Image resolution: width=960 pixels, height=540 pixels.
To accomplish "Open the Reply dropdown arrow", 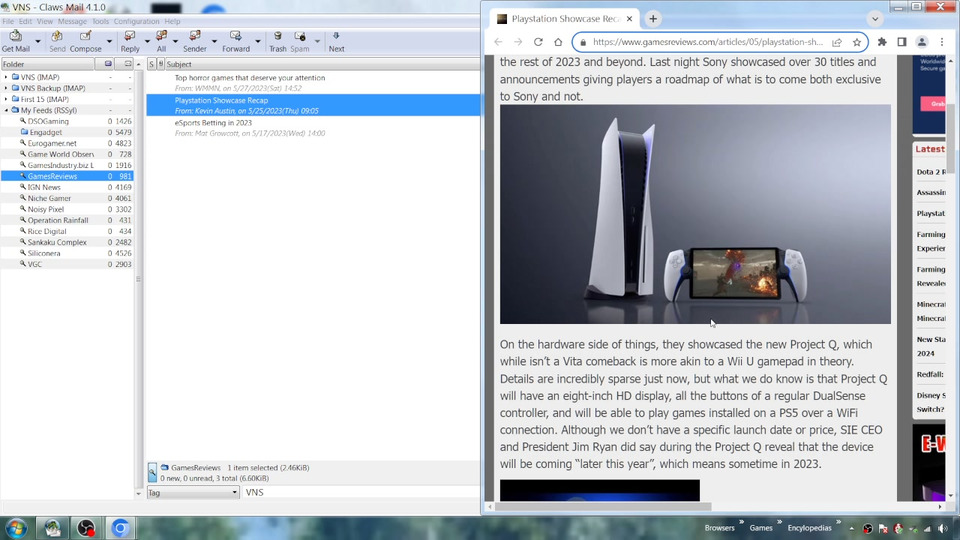I will tap(147, 42).
